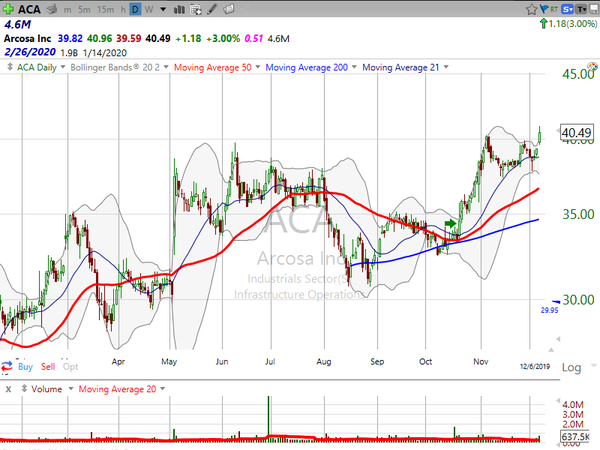Click the RT real-time indicator

554,9
